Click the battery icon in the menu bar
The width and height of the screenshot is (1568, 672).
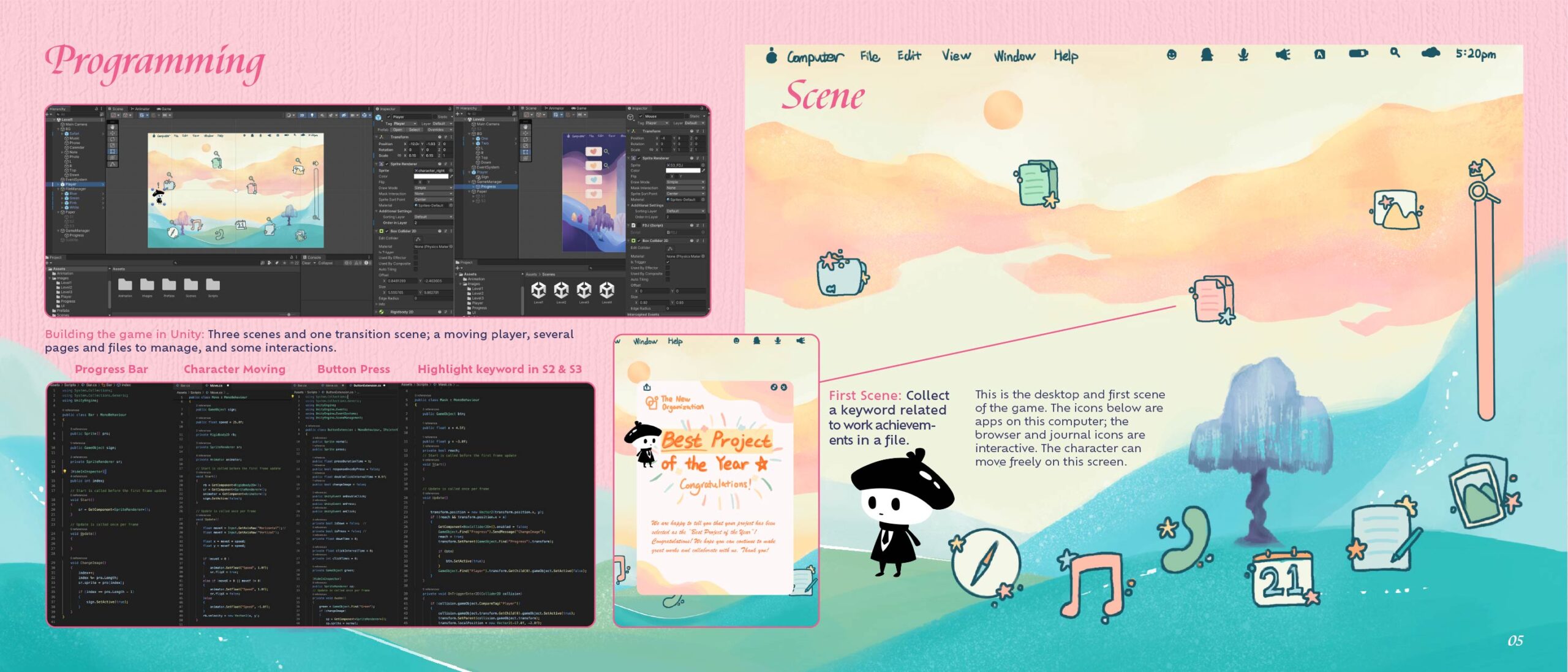[x=1358, y=54]
